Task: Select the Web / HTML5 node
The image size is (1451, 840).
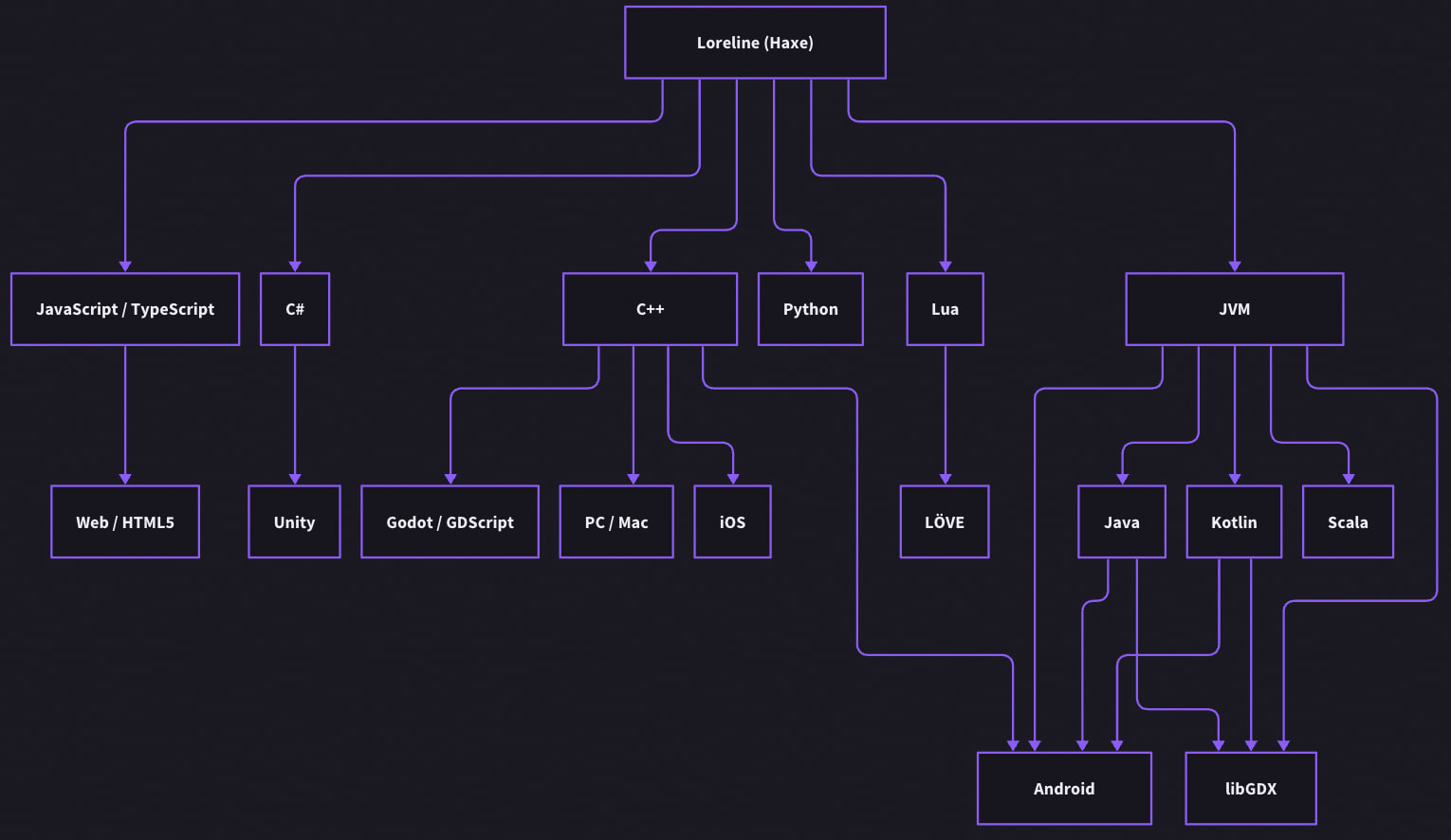Action: (x=125, y=522)
